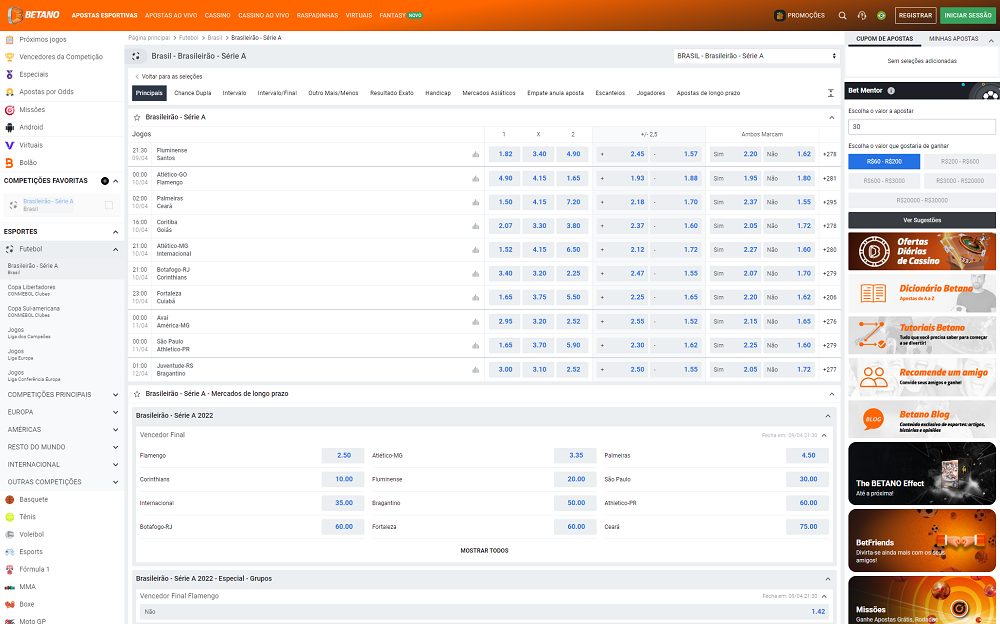Viewport: 1000px width, 624px height.
Task: Click the Missões target icon in sidebar
Action: (10, 110)
